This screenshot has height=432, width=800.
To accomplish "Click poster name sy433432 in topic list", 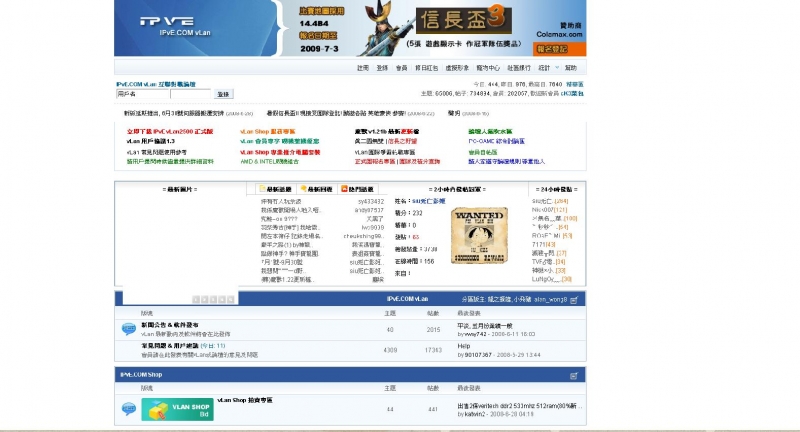I will pyautogui.click(x=371, y=202).
